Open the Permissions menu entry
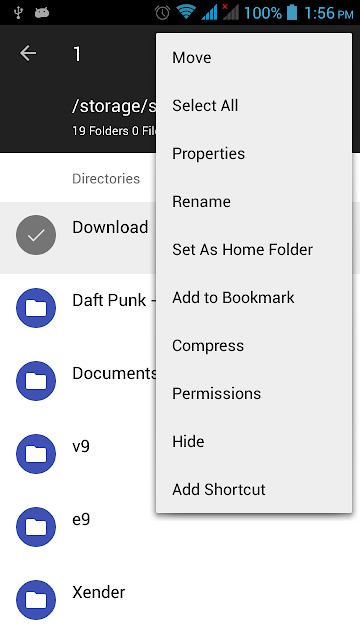The height and width of the screenshot is (640, 360). click(x=253, y=393)
